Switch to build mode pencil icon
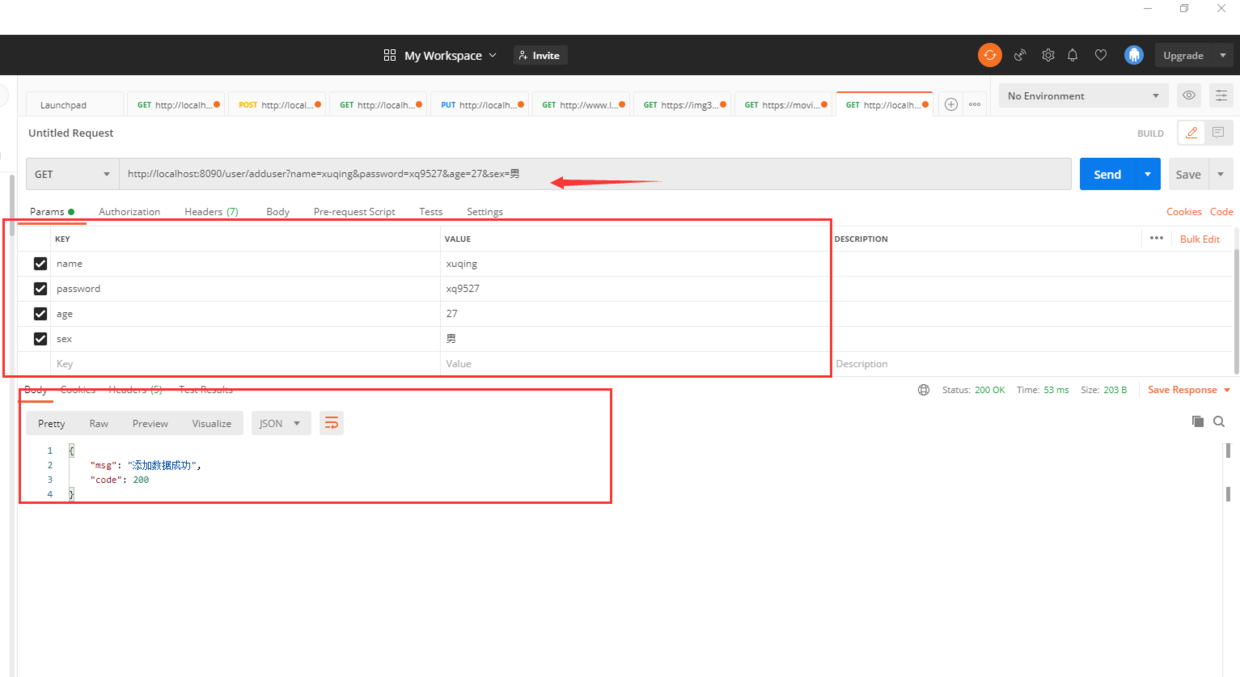Viewport: 1240px width, 677px height. click(x=1191, y=133)
